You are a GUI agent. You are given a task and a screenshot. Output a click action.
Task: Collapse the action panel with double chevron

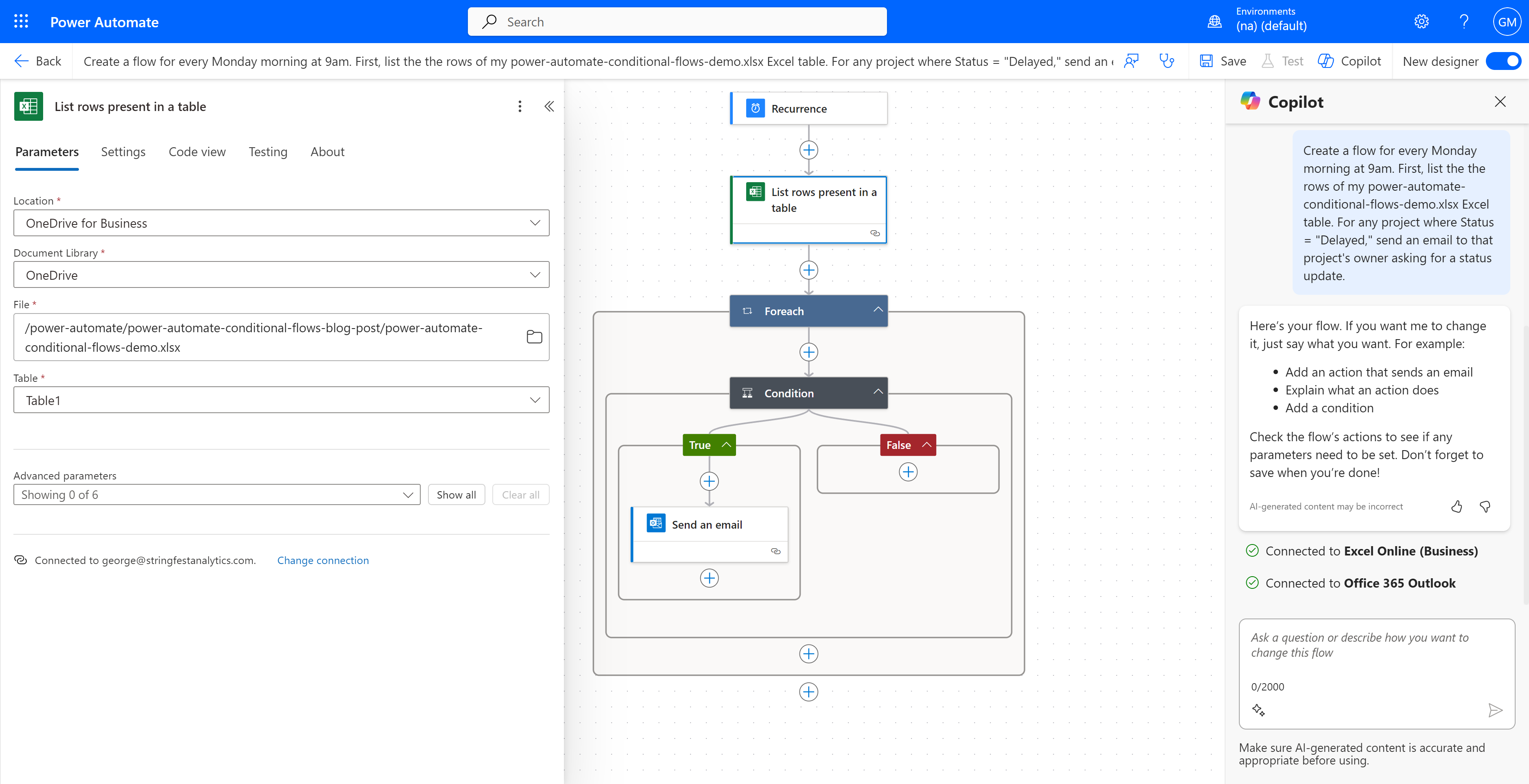(x=549, y=106)
